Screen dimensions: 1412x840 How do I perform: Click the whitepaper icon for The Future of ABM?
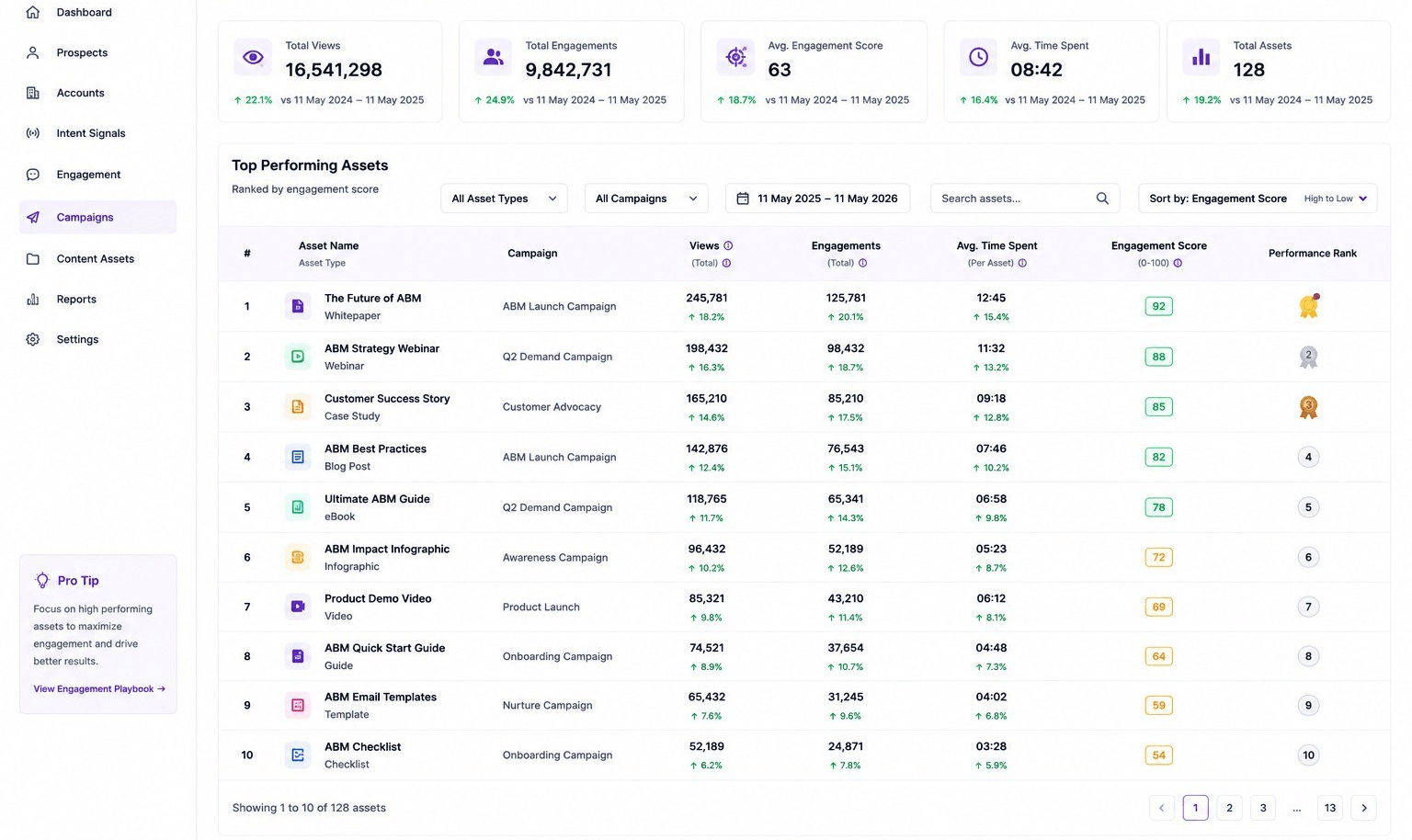pyautogui.click(x=298, y=306)
